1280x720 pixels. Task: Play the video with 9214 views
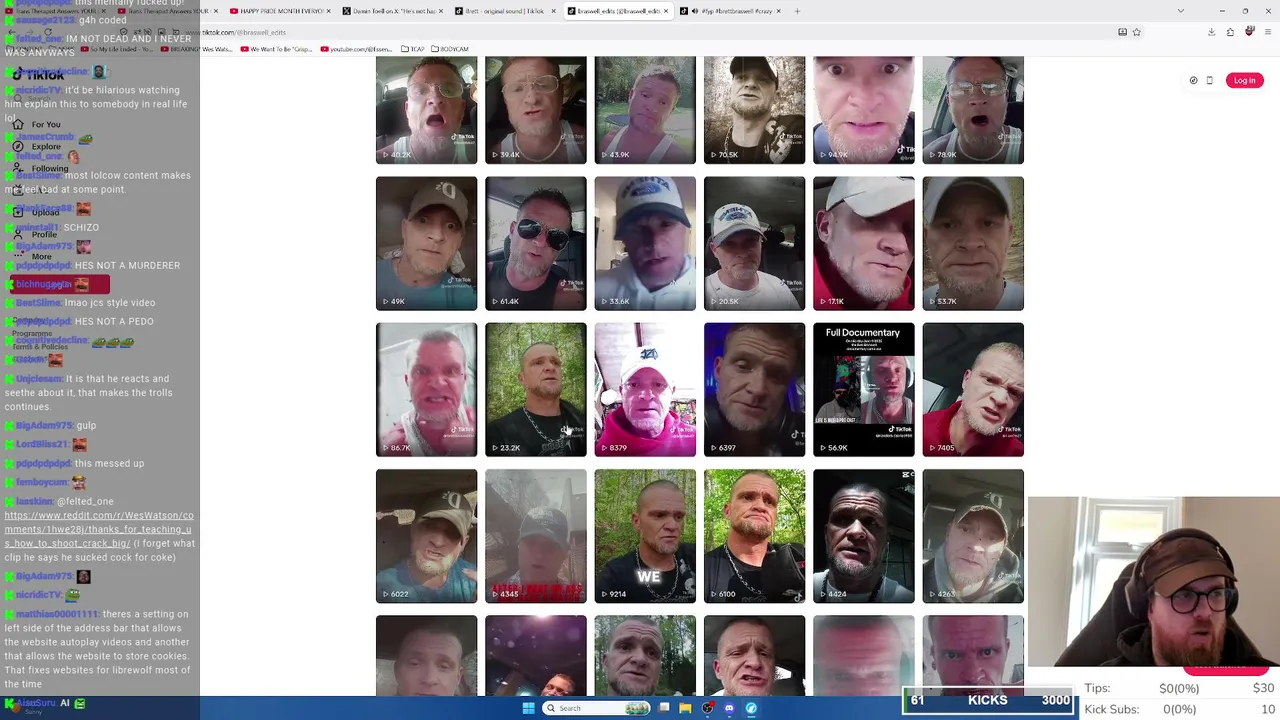tap(645, 536)
